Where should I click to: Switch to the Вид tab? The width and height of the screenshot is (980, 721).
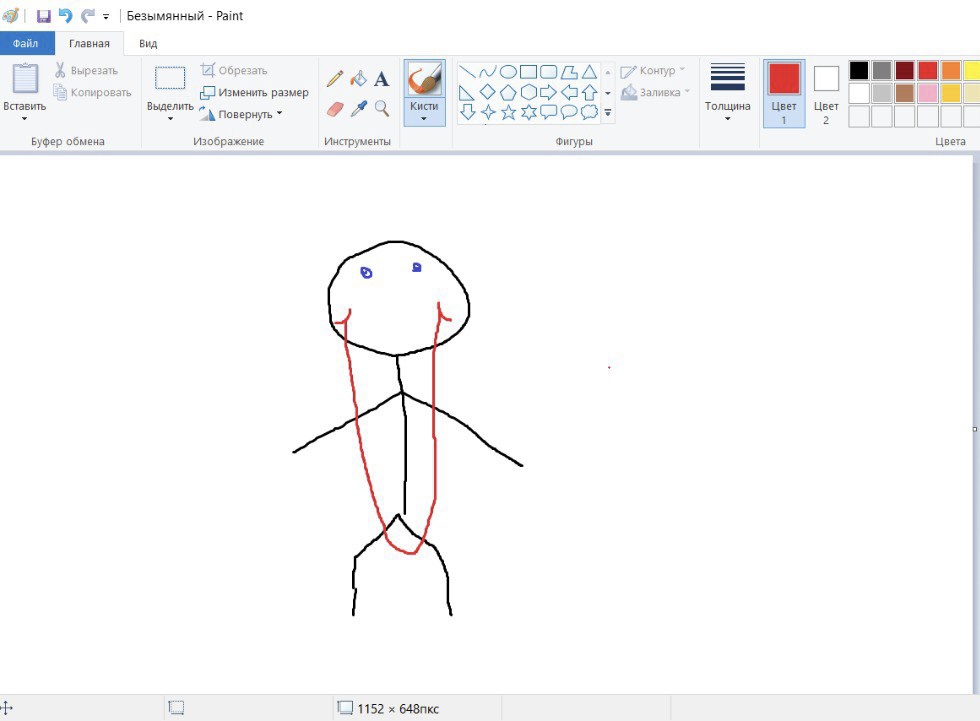click(x=148, y=43)
